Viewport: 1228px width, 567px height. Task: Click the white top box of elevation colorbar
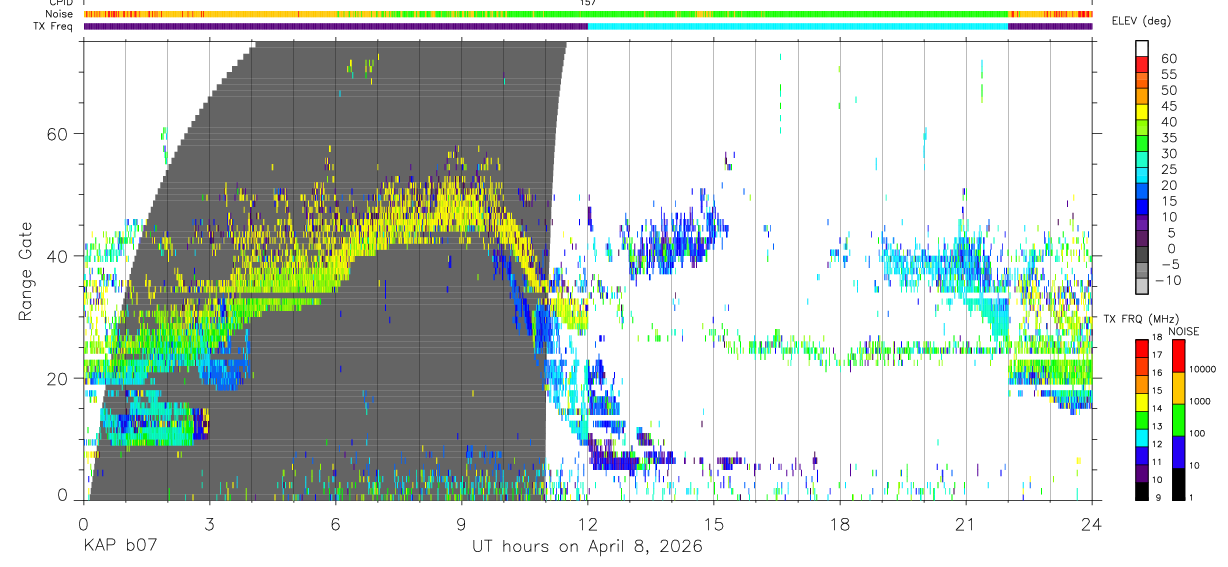pos(1142,49)
